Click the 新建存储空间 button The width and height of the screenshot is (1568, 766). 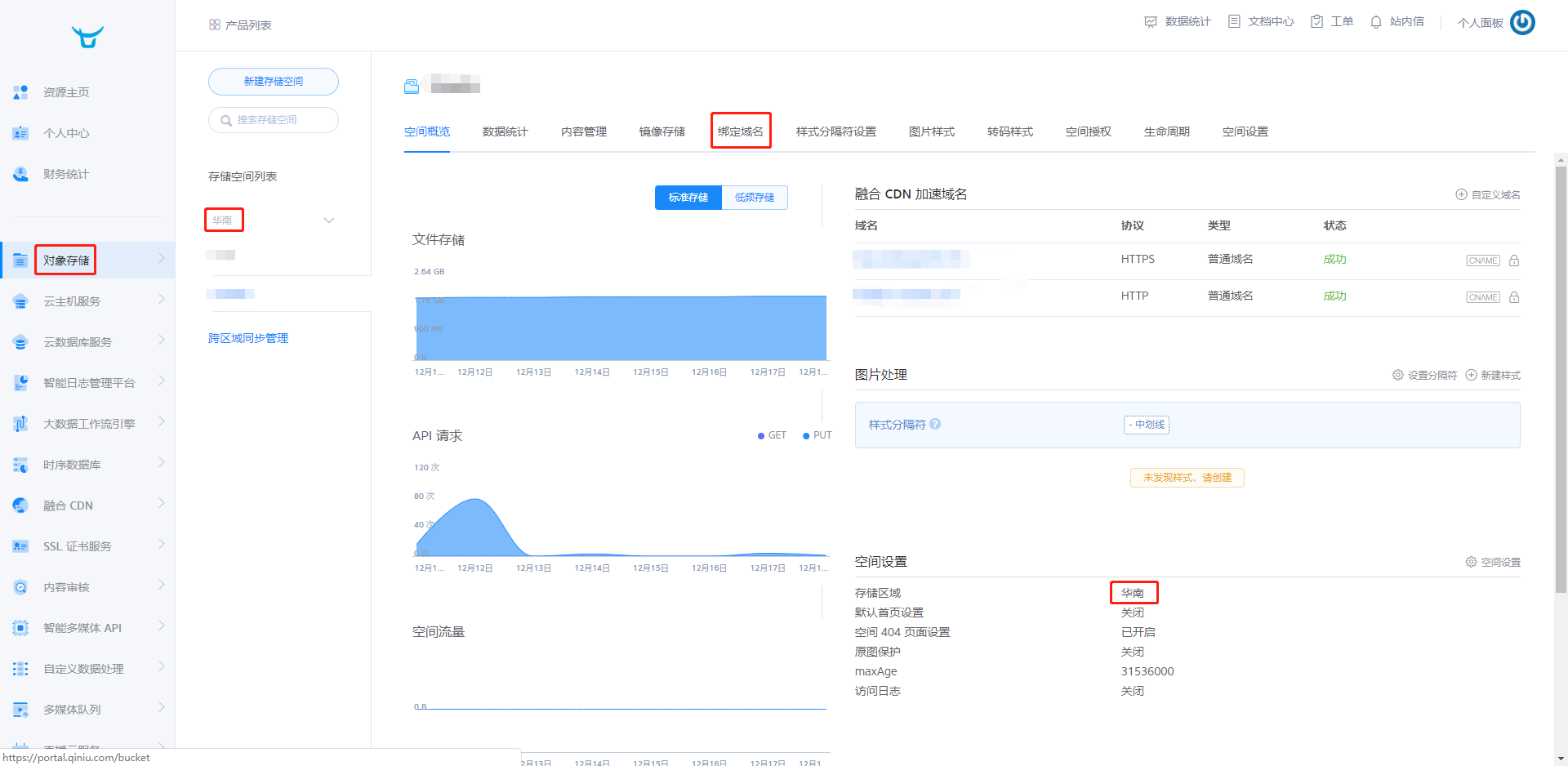[274, 82]
